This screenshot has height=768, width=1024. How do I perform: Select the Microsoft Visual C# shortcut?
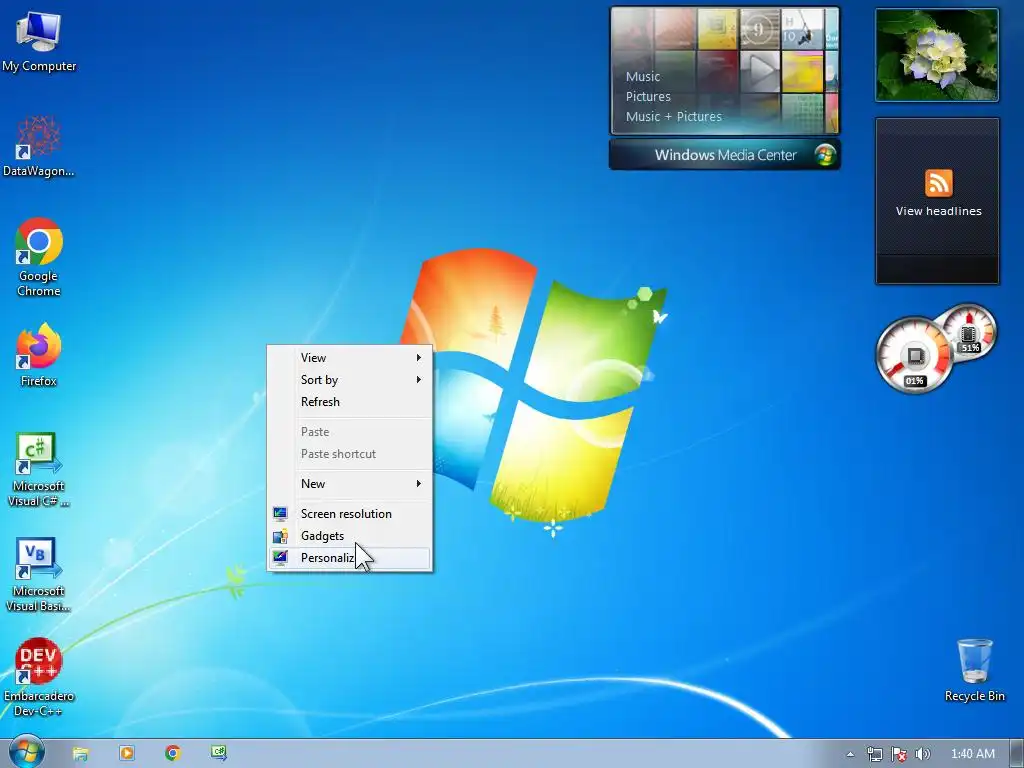click(x=39, y=469)
